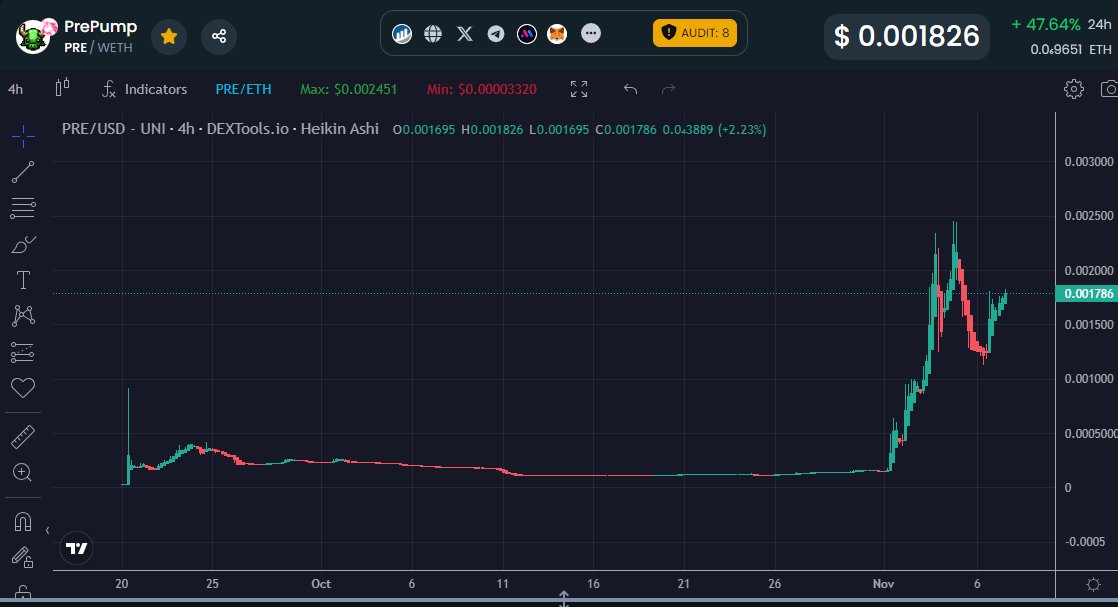The height and width of the screenshot is (607, 1118).
Task: Take a chart snapshot with the camera icon
Action: point(1110,89)
